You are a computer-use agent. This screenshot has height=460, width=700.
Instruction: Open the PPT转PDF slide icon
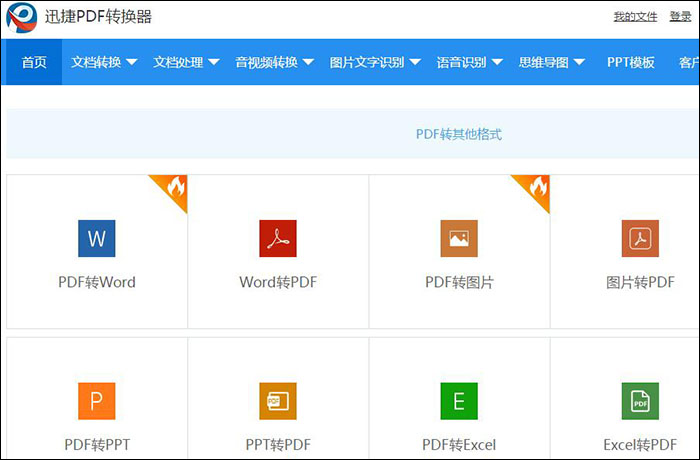278,401
